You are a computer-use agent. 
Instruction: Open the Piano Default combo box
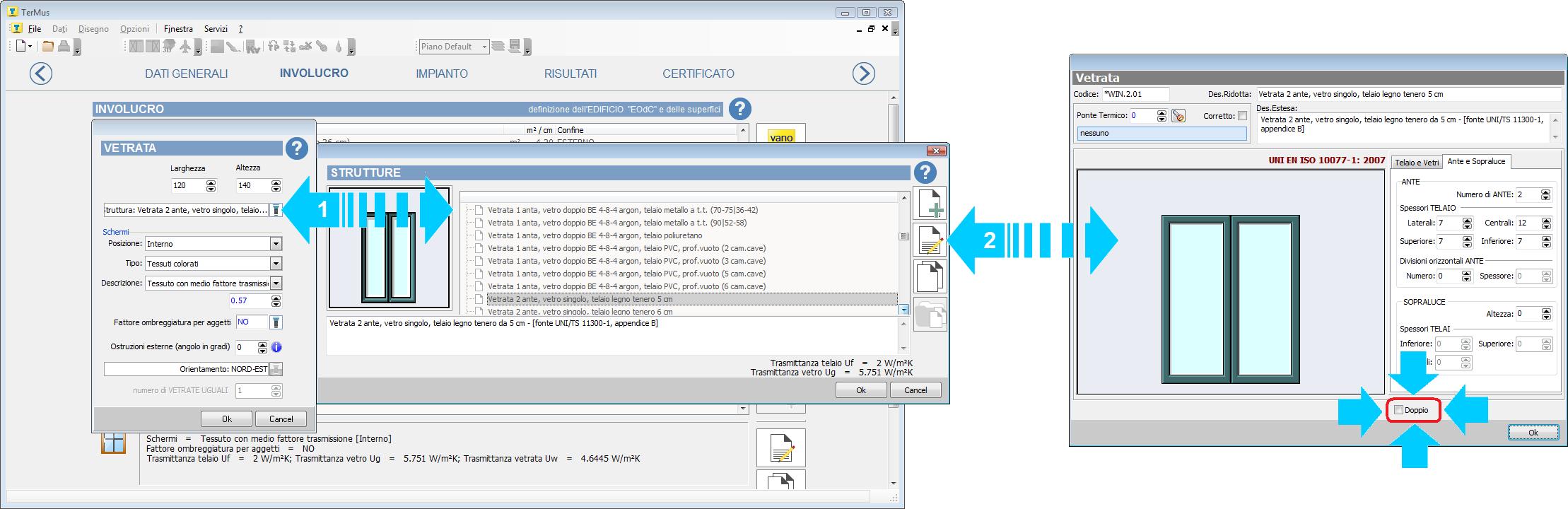(x=484, y=47)
